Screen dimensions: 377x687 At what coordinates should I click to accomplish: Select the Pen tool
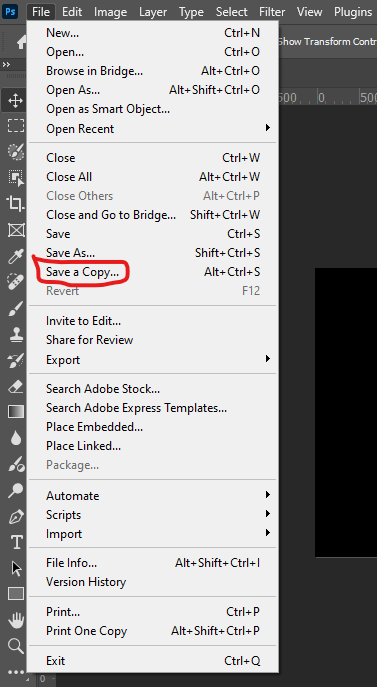[x=16, y=517]
